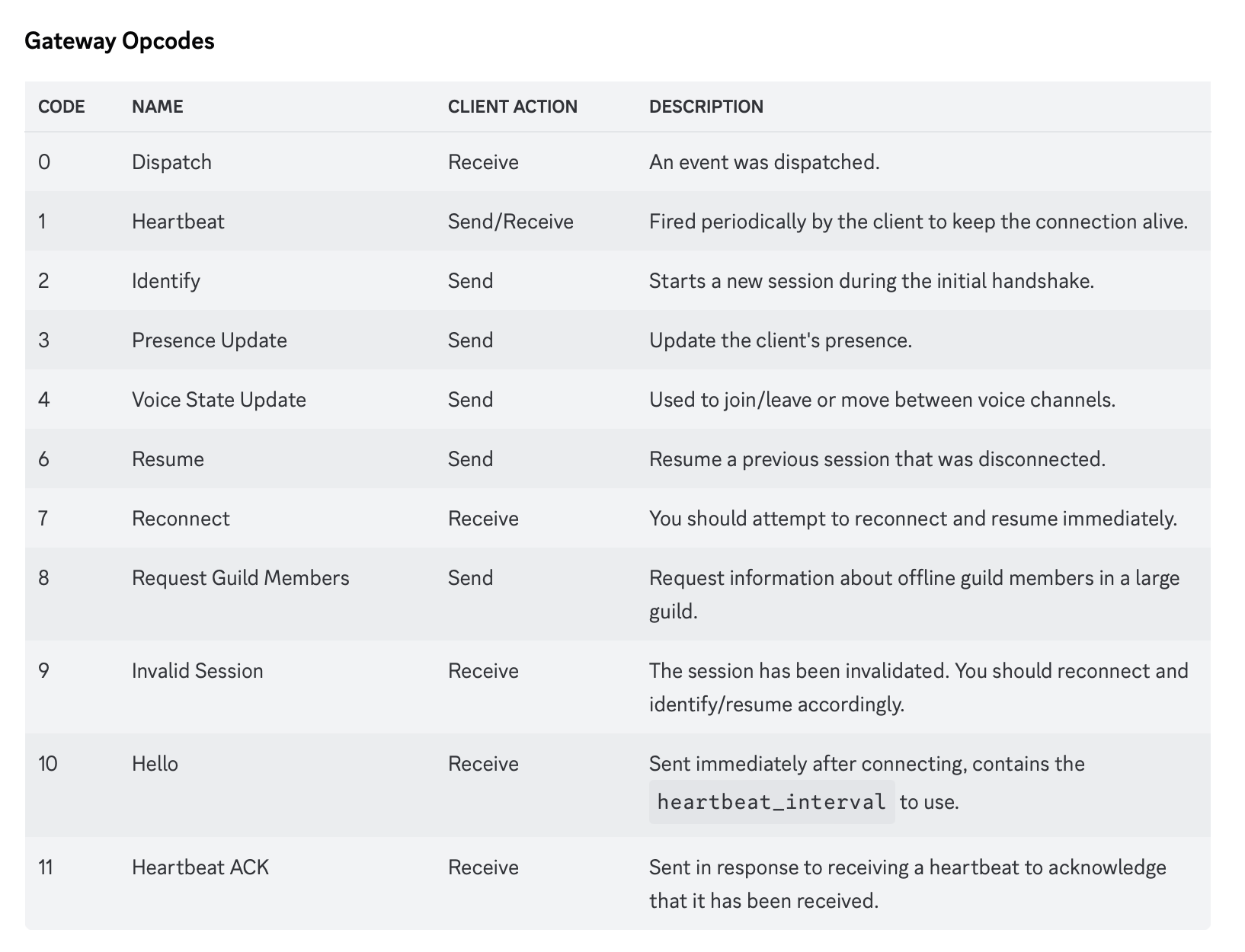
Task: Click the CODE column header
Action: click(x=61, y=107)
